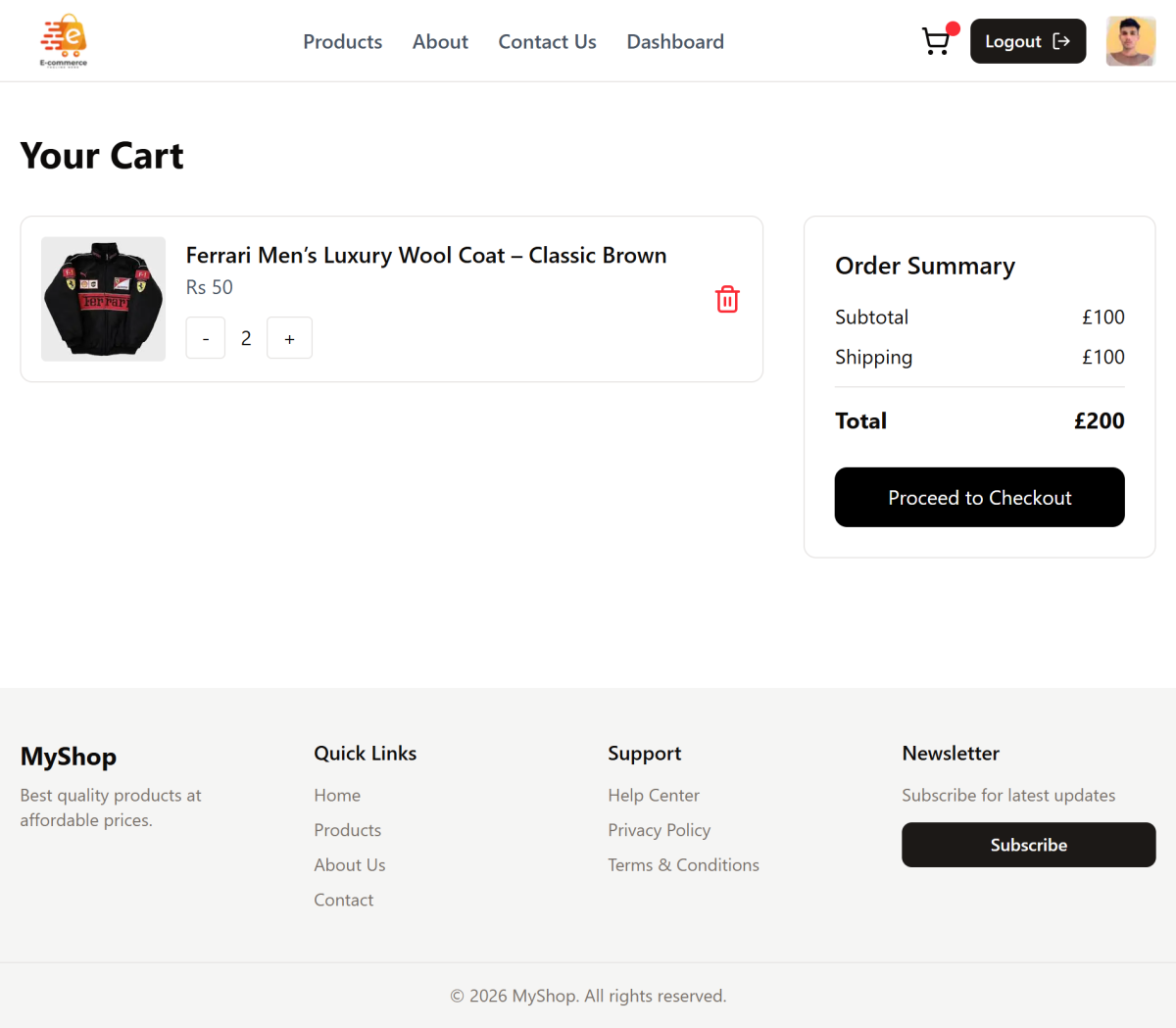View the Ferrari coat product thumbnail

pos(103,299)
